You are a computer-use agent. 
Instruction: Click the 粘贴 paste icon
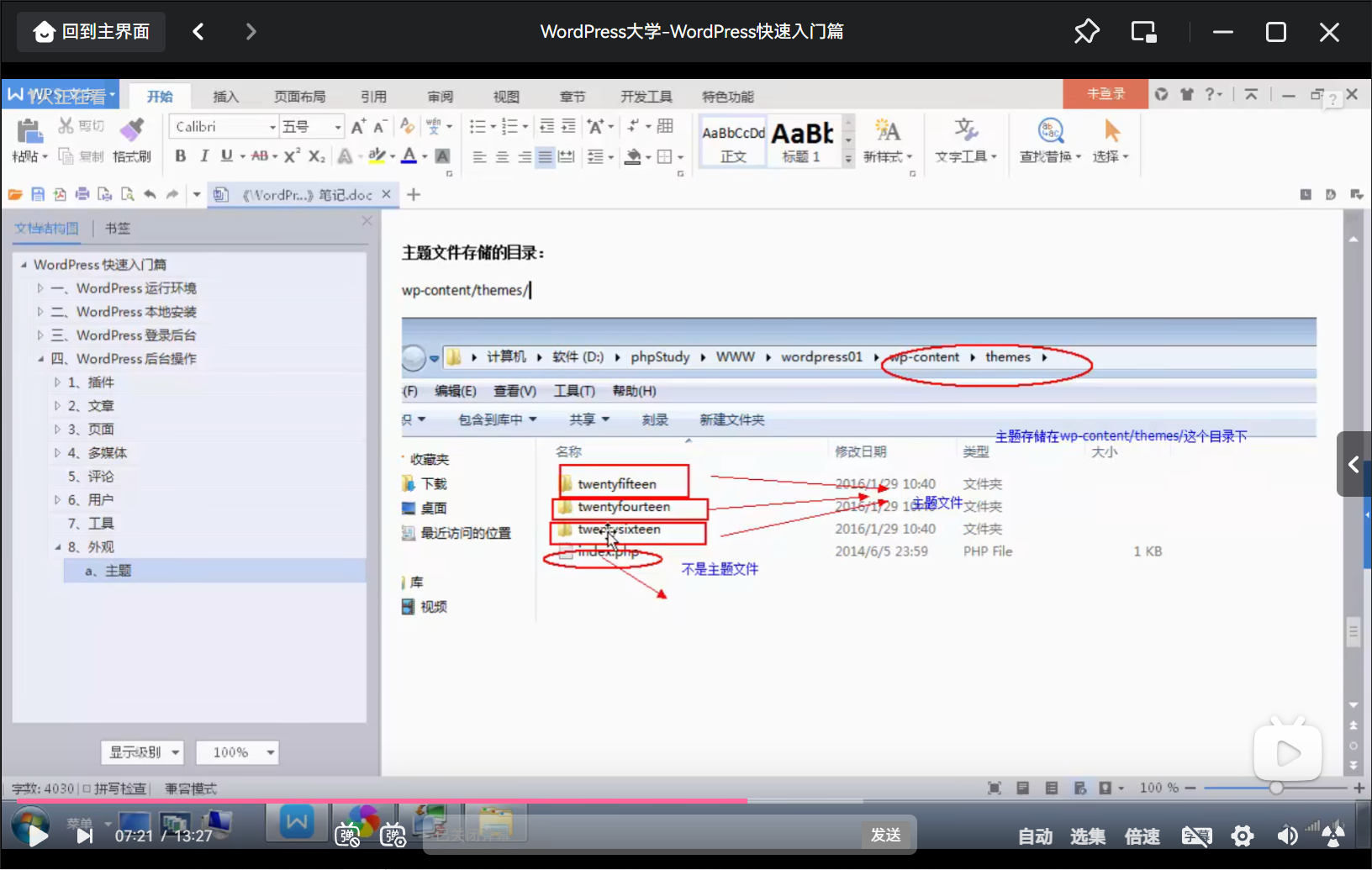(29, 131)
